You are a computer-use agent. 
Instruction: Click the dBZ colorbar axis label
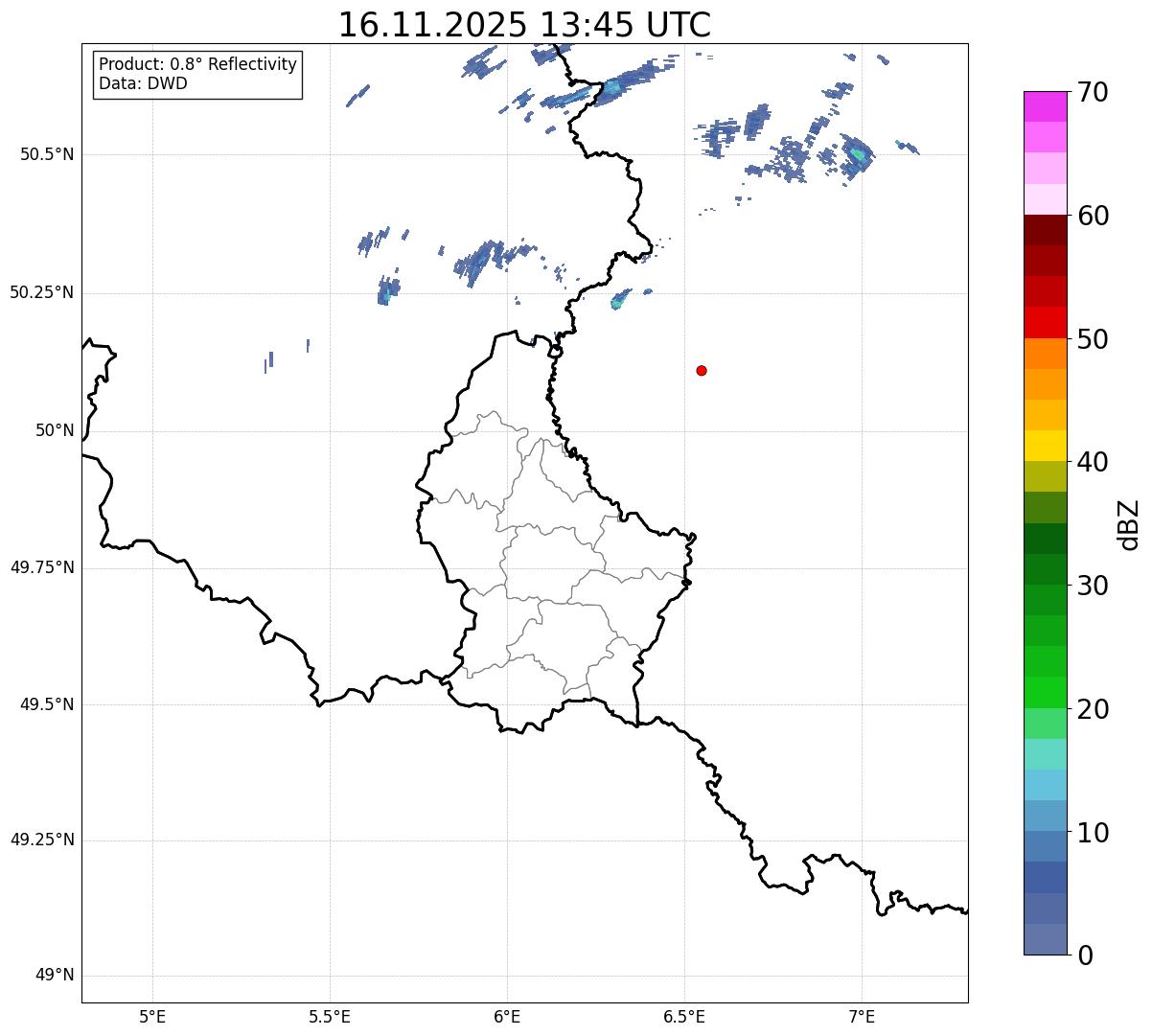[1129, 524]
